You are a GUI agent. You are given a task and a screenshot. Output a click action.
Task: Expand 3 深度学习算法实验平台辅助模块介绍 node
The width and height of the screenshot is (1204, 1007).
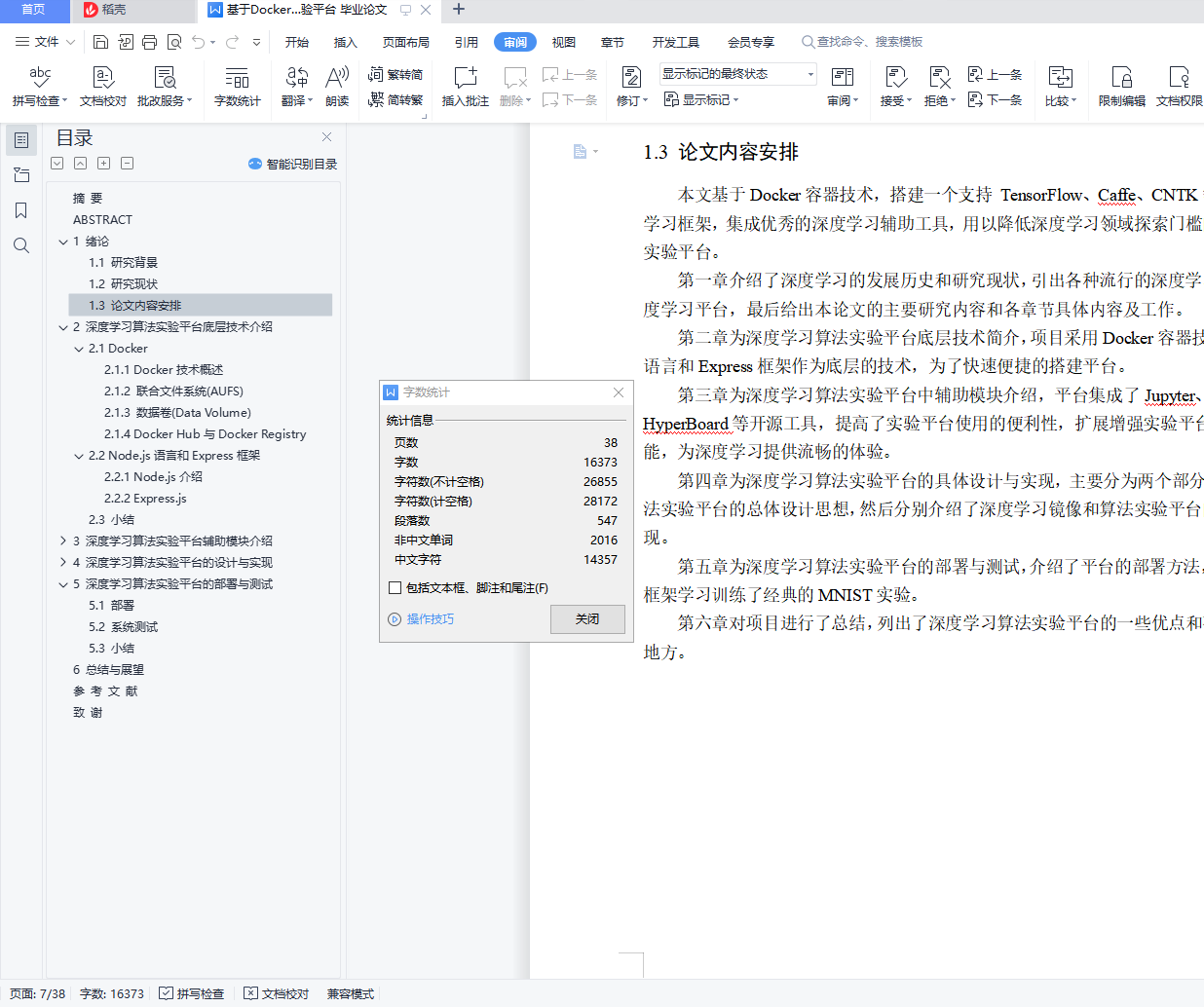tap(63, 541)
